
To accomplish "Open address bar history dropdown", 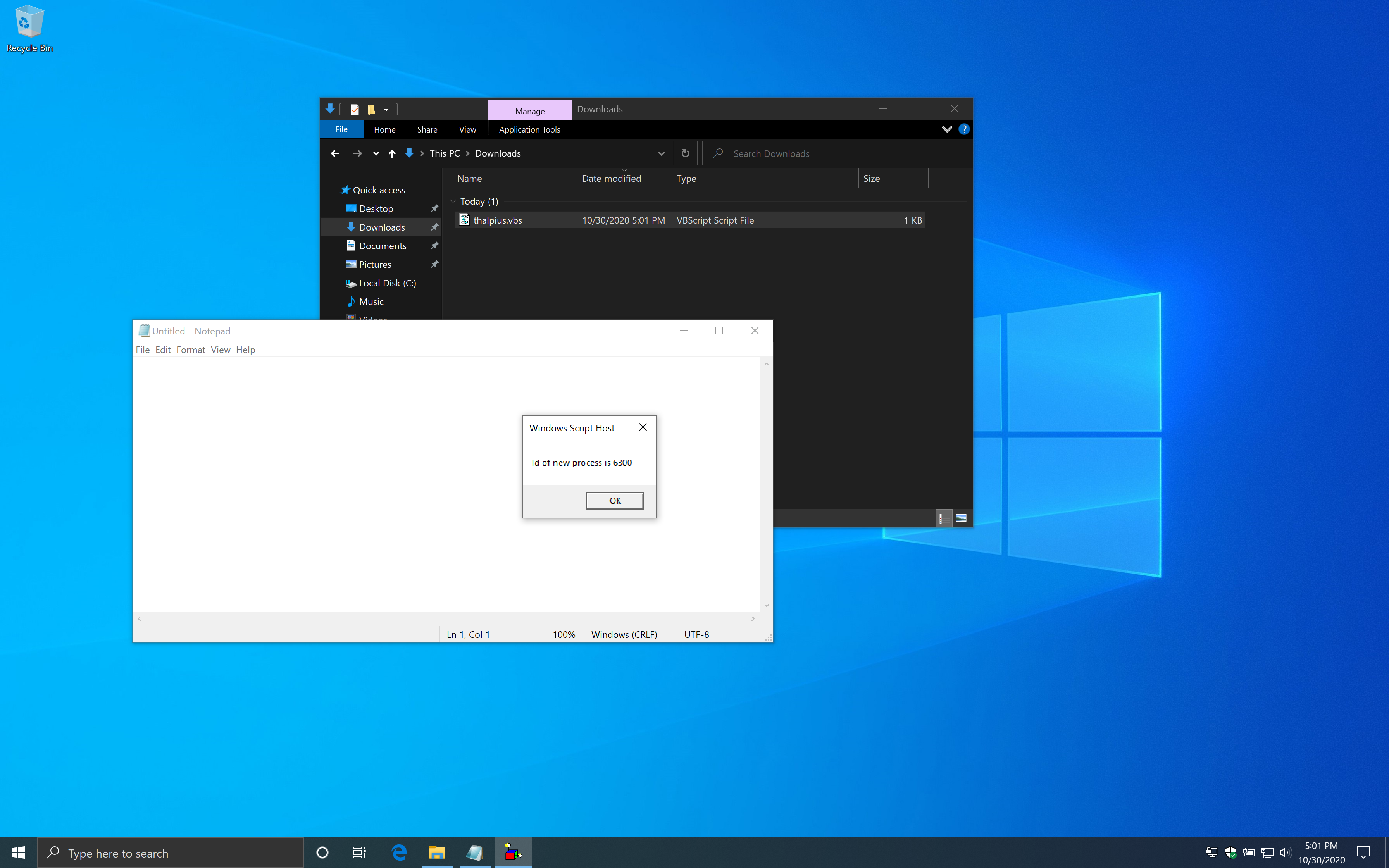I will click(661, 153).
